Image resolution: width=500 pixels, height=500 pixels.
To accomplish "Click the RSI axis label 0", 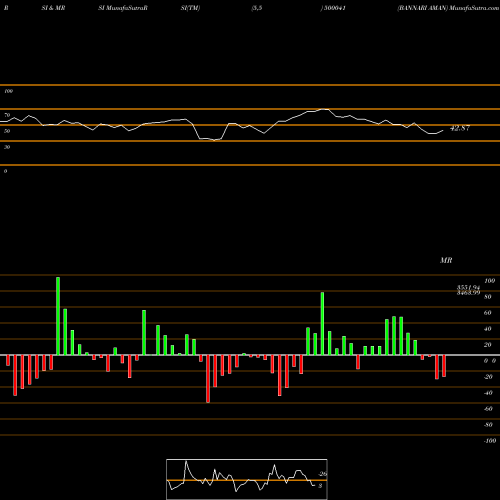I will pyautogui.click(x=5, y=171).
